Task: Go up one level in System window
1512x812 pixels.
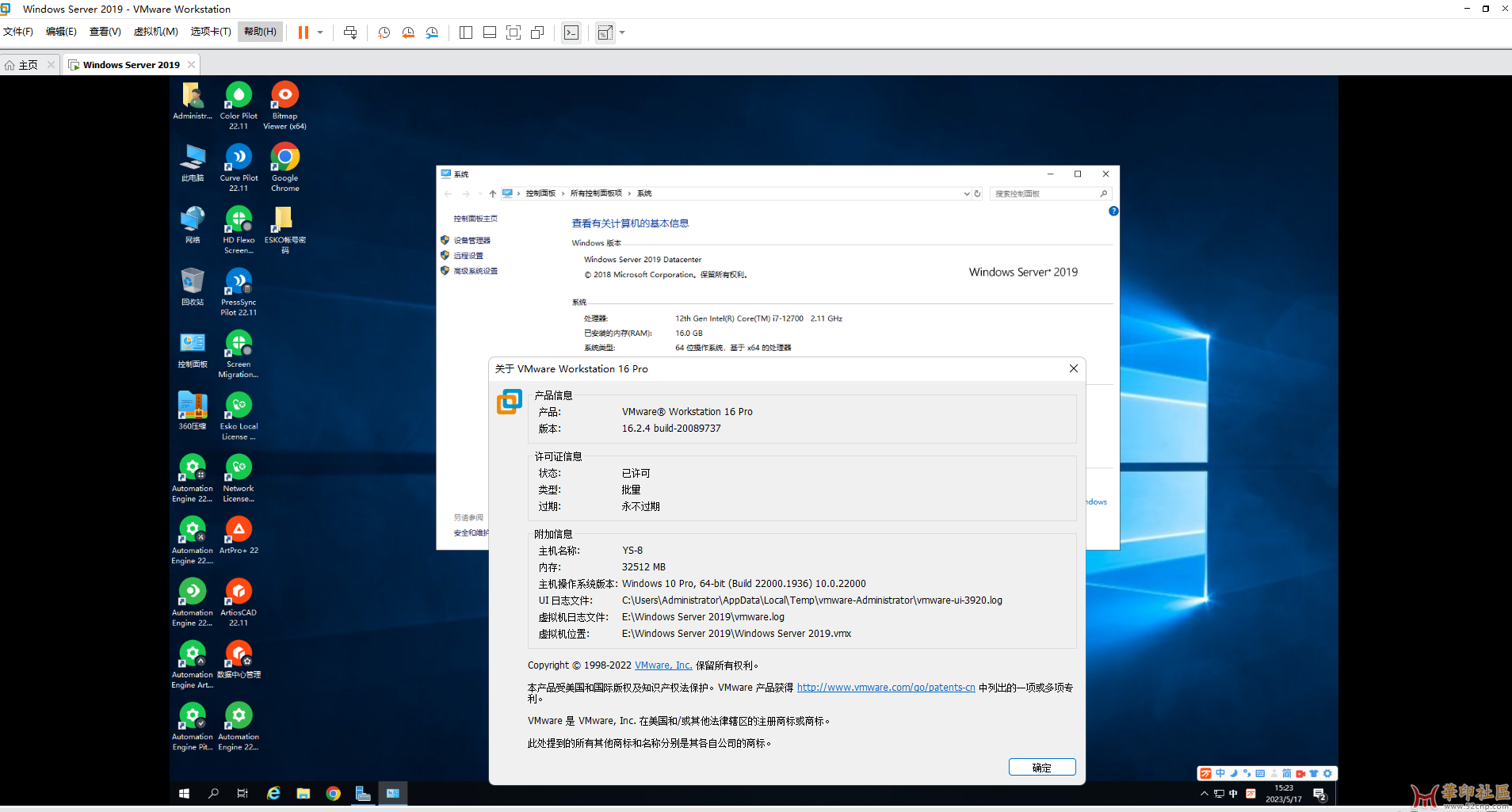Action: (x=493, y=193)
